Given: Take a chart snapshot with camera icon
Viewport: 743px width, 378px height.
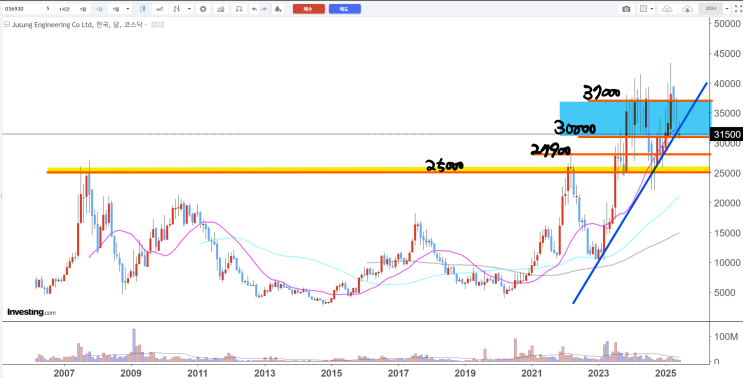Looking at the screenshot, I should coord(626,9).
